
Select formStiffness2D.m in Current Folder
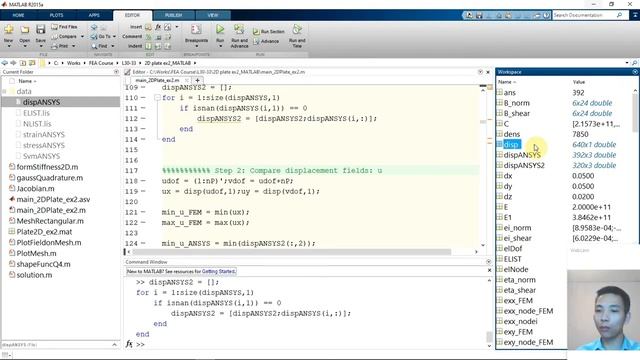click(x=47, y=167)
